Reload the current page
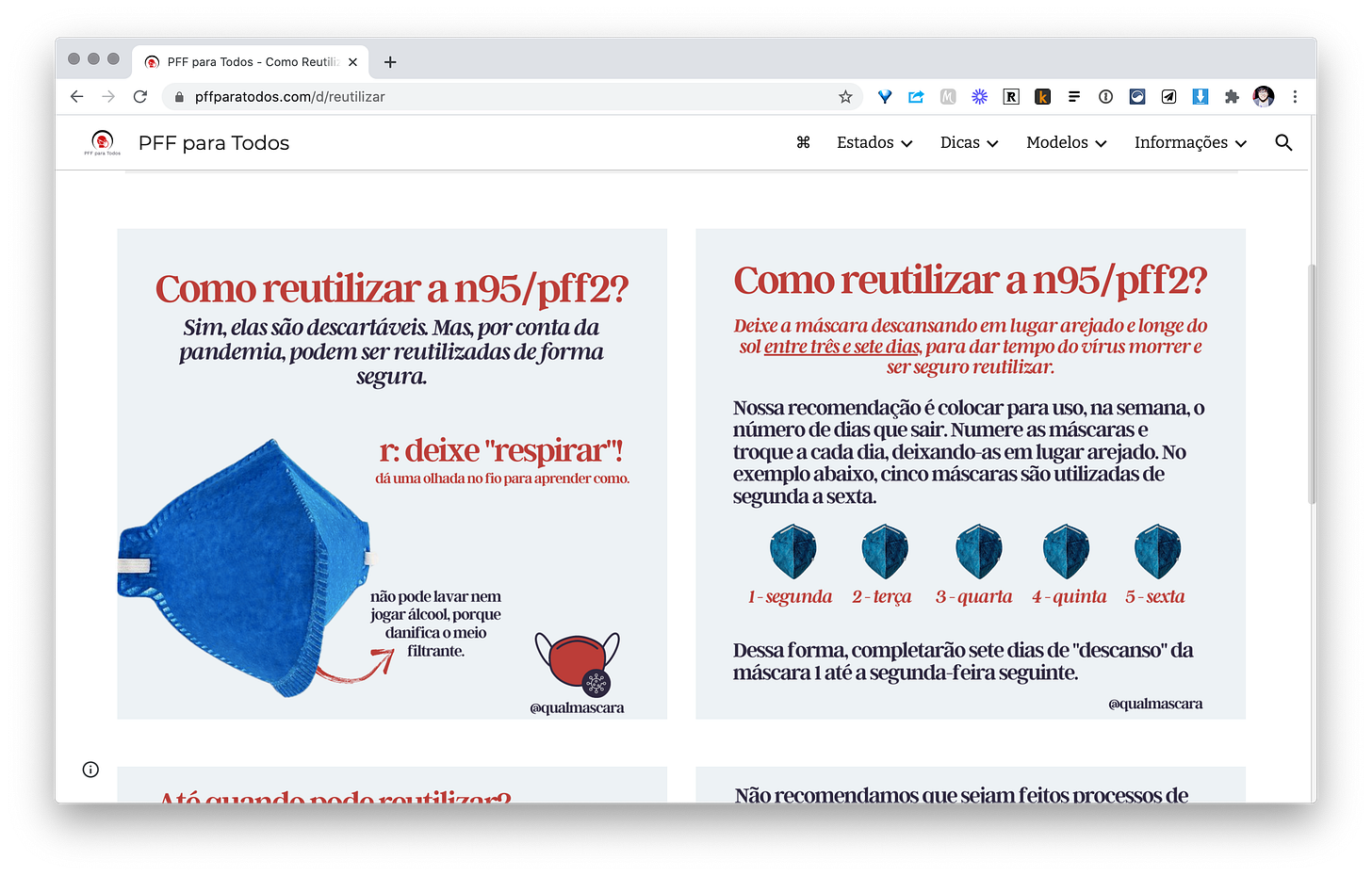Image resolution: width=1372 pixels, height=876 pixels. (140, 97)
